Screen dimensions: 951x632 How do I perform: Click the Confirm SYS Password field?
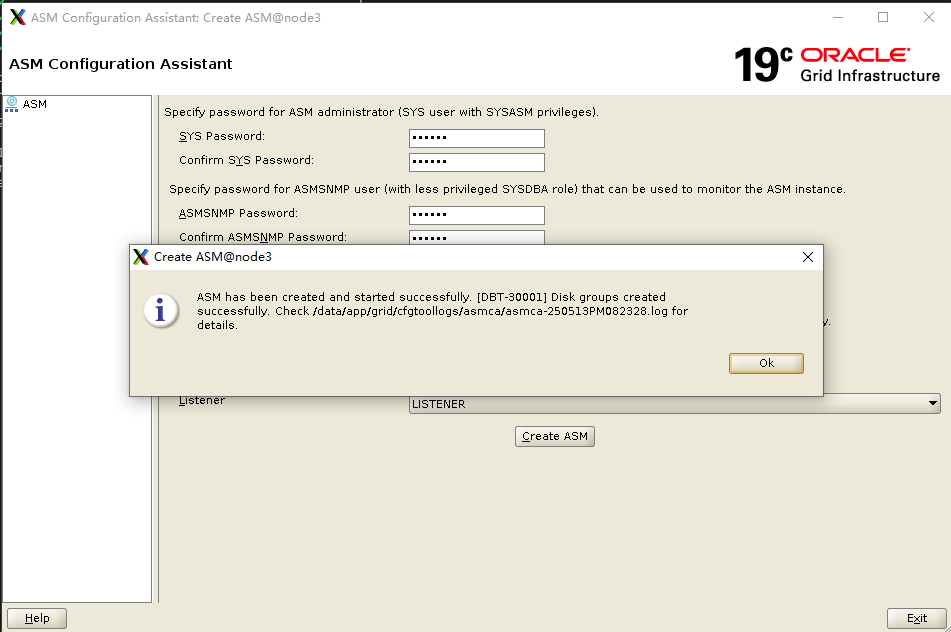[x=477, y=162]
